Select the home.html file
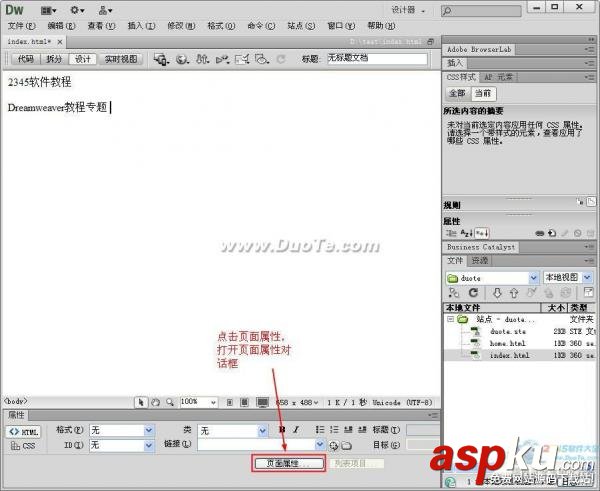This screenshot has width=600, height=491. 507,343
